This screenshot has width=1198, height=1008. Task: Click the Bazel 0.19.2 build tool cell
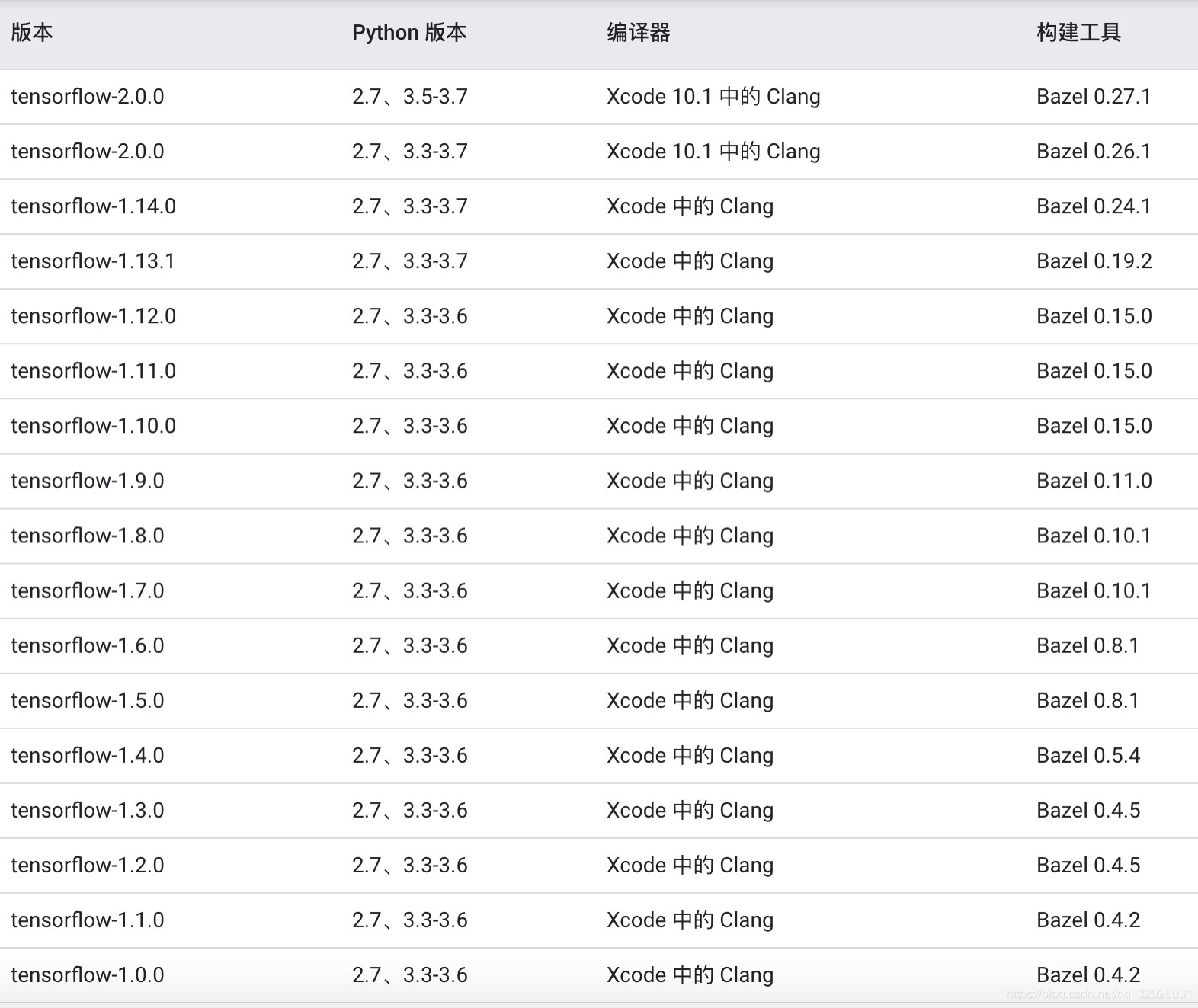click(1094, 261)
